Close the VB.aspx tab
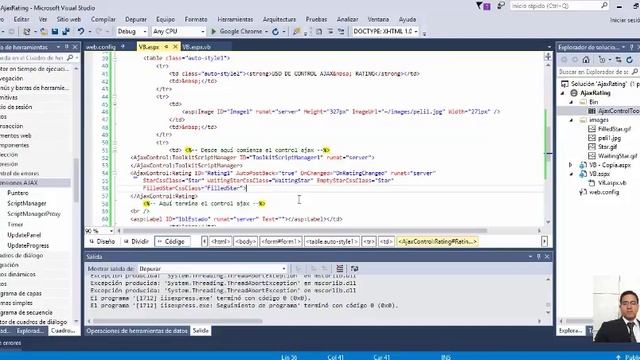Image resolution: width=640 pixels, height=360 pixels. [175, 47]
